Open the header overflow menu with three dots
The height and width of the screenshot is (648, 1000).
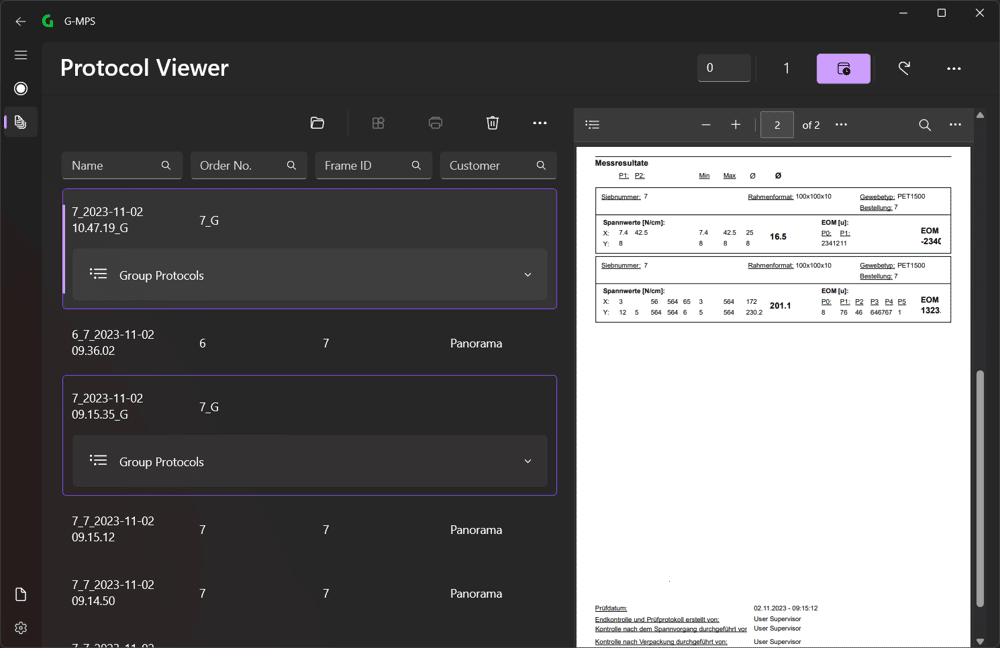pyautogui.click(x=954, y=68)
